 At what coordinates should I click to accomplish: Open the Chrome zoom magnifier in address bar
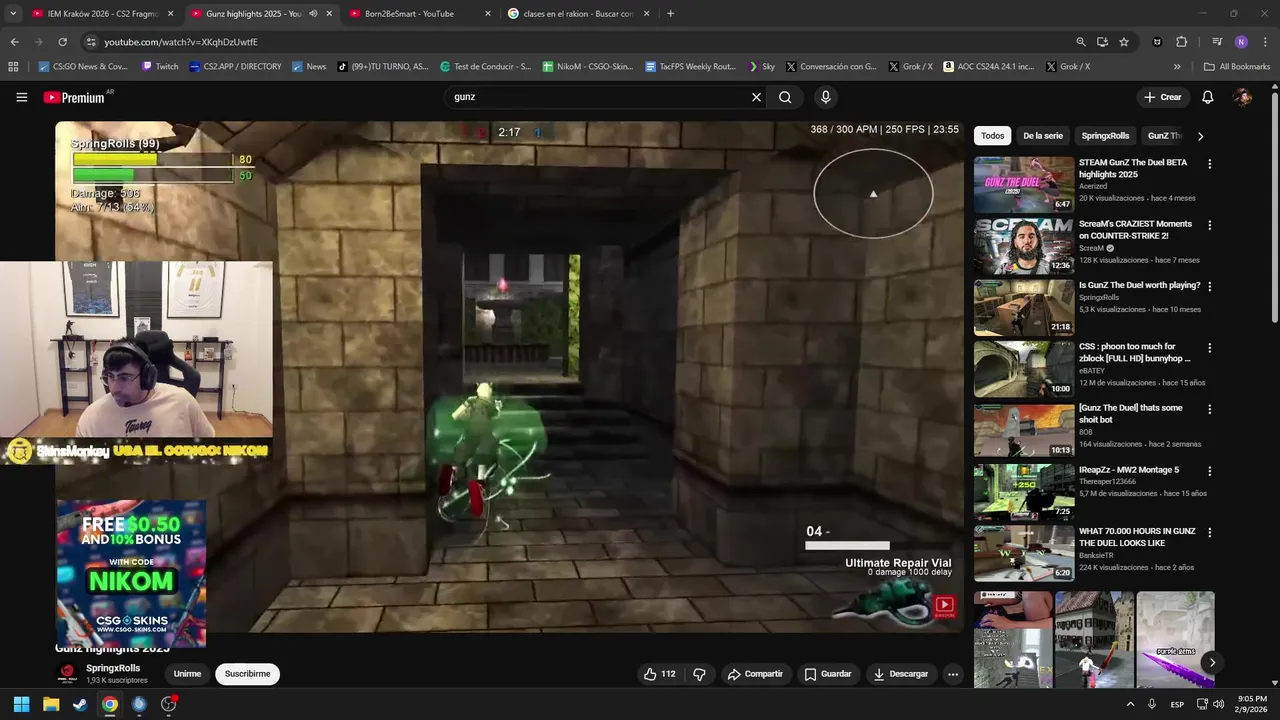pyautogui.click(x=1080, y=42)
